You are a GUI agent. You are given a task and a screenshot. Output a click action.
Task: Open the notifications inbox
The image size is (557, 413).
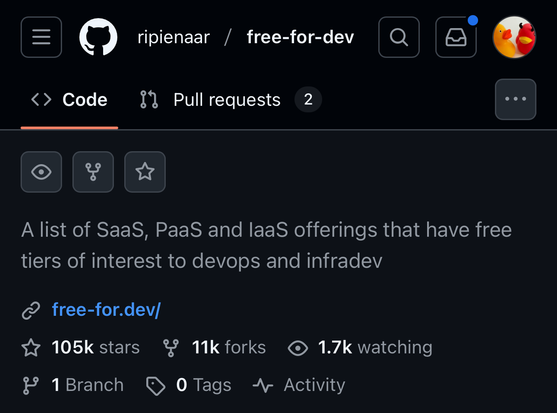point(456,37)
